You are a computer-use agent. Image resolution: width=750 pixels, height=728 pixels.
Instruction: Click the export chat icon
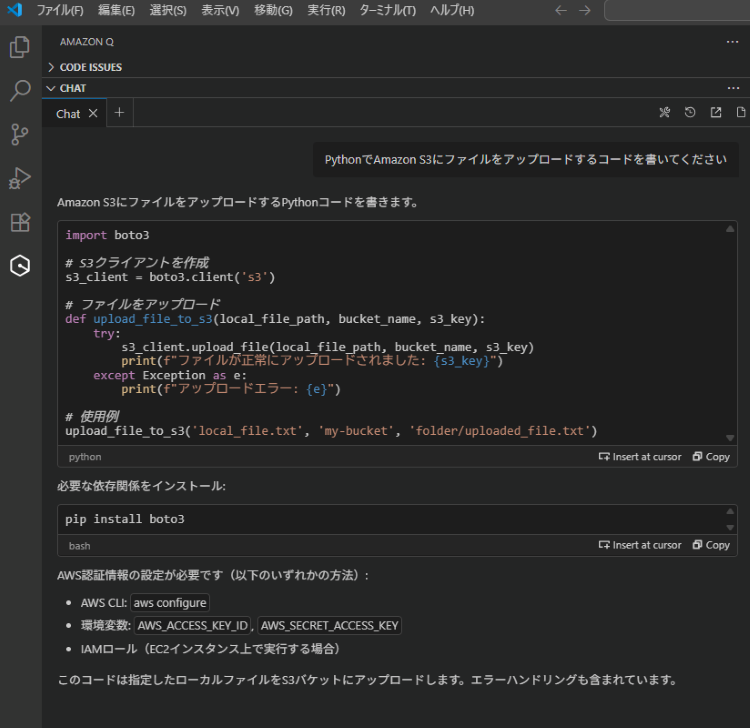point(716,113)
